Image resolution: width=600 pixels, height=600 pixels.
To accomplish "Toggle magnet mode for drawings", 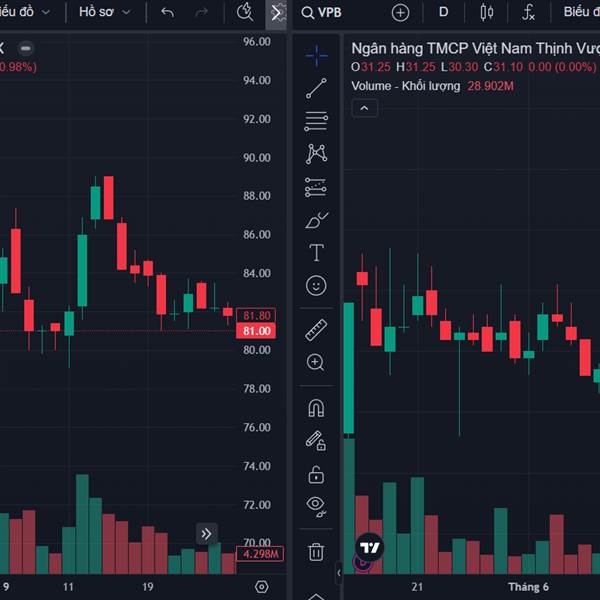I will click(x=316, y=408).
